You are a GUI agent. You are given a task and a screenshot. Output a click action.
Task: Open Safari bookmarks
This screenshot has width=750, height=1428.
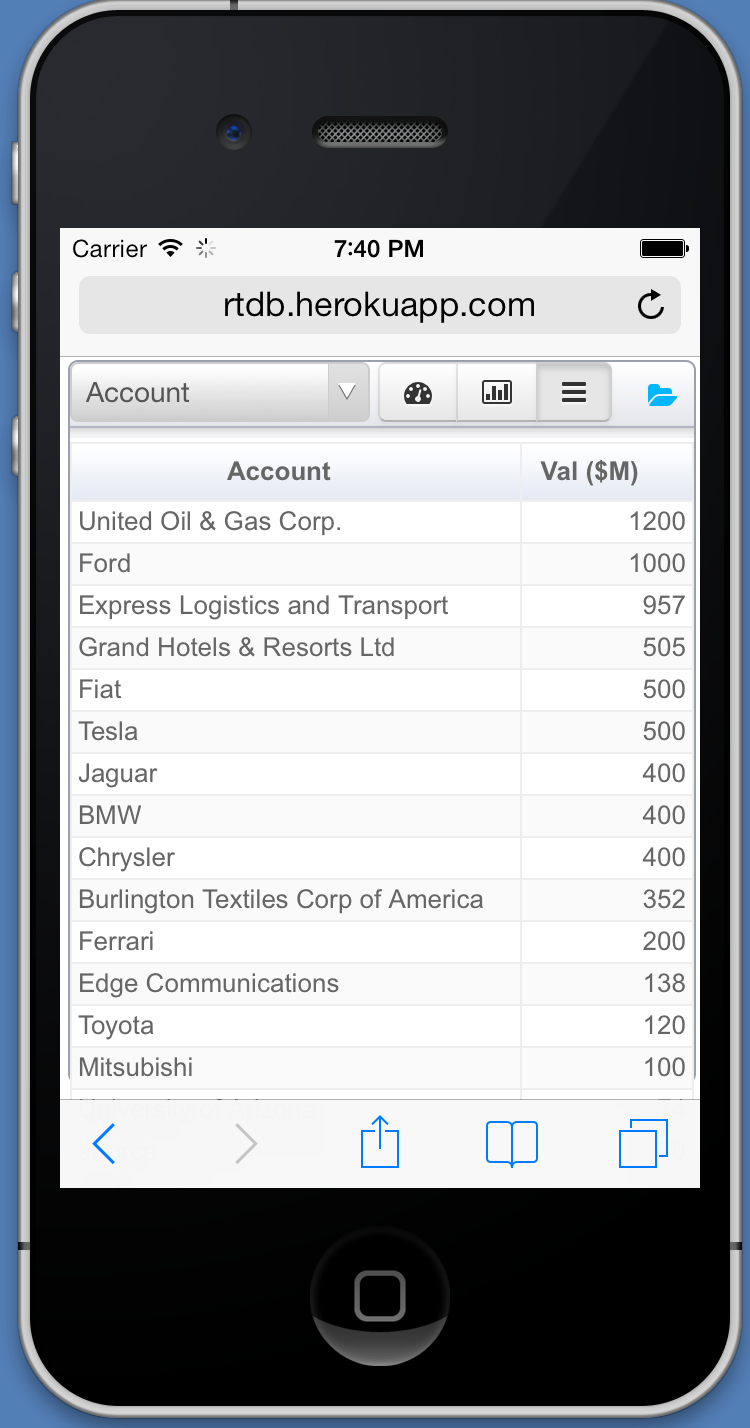(512, 1143)
